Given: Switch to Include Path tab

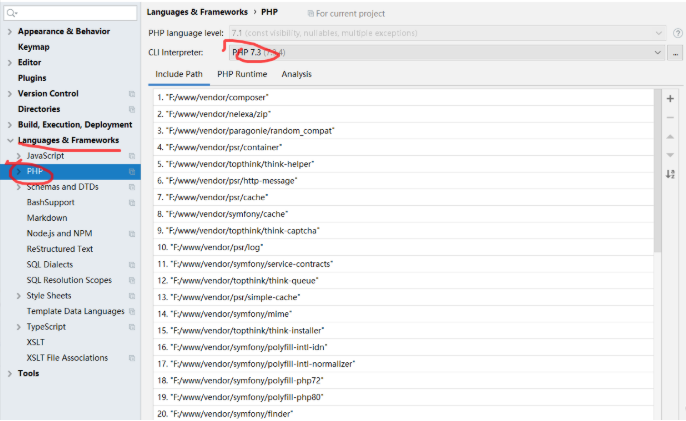Looking at the screenshot, I should (x=179, y=74).
